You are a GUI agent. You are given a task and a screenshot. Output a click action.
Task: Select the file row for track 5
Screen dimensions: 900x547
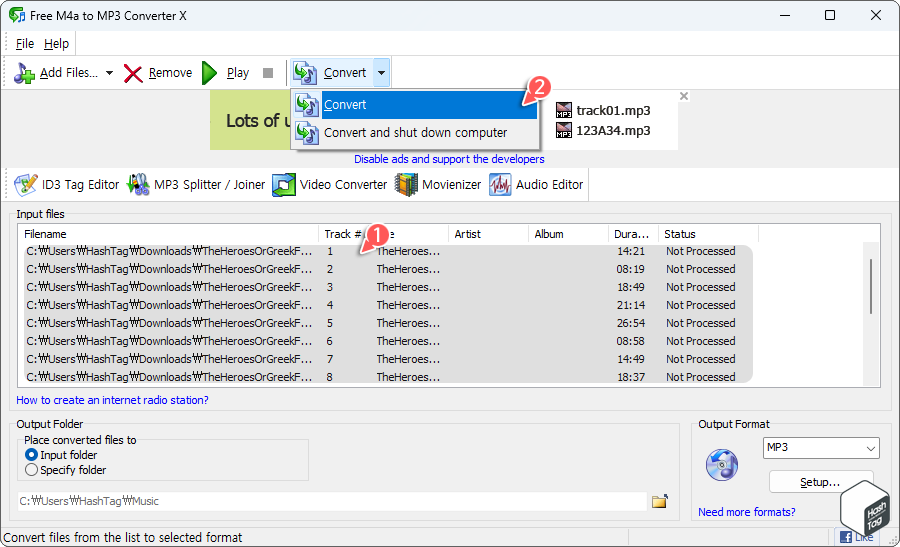click(386, 323)
